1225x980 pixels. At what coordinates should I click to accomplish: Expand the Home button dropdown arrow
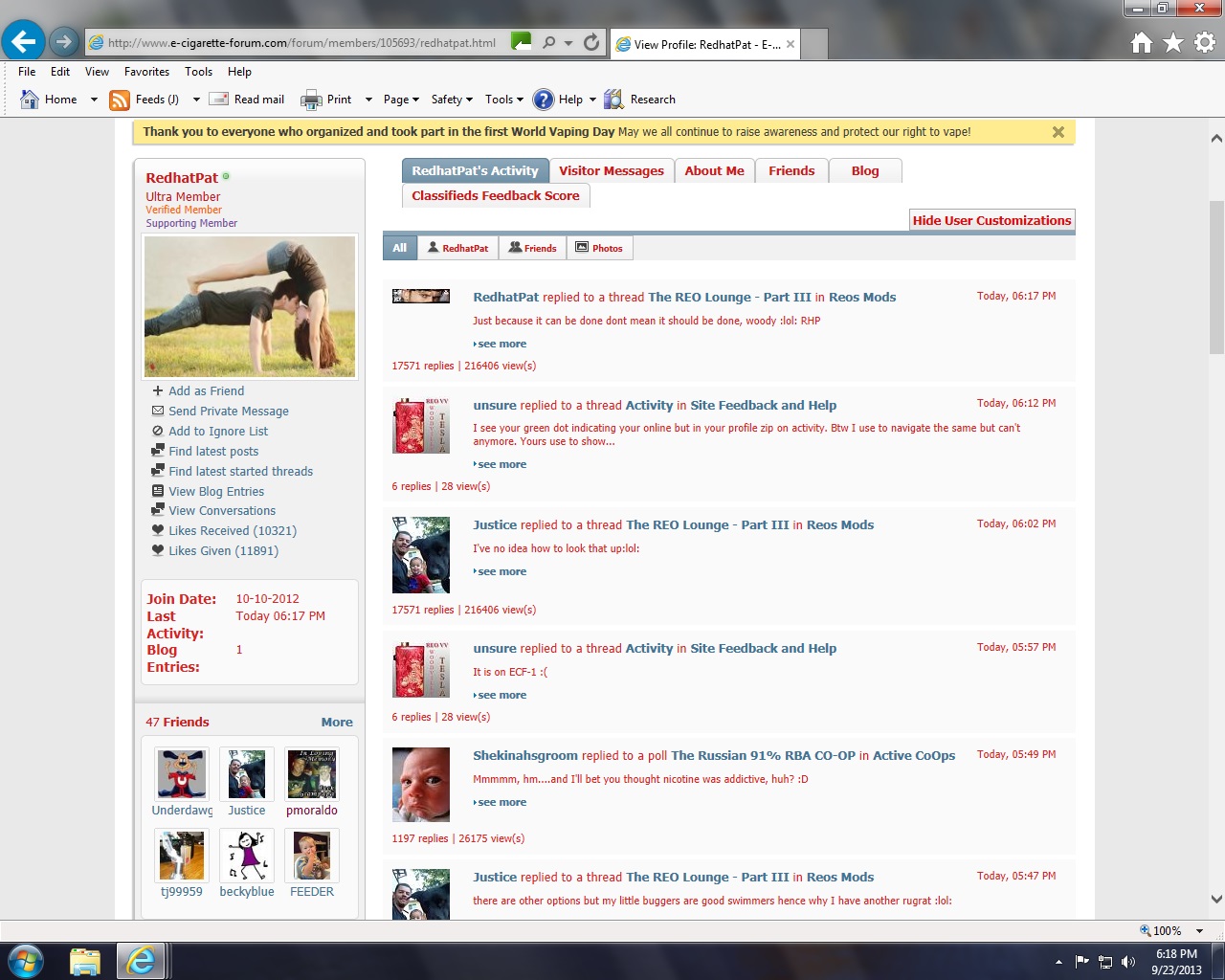click(94, 100)
